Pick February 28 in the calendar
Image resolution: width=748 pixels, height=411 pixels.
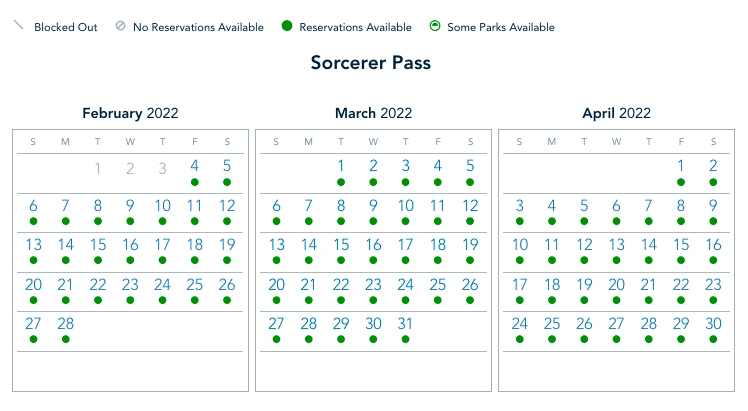65,323
